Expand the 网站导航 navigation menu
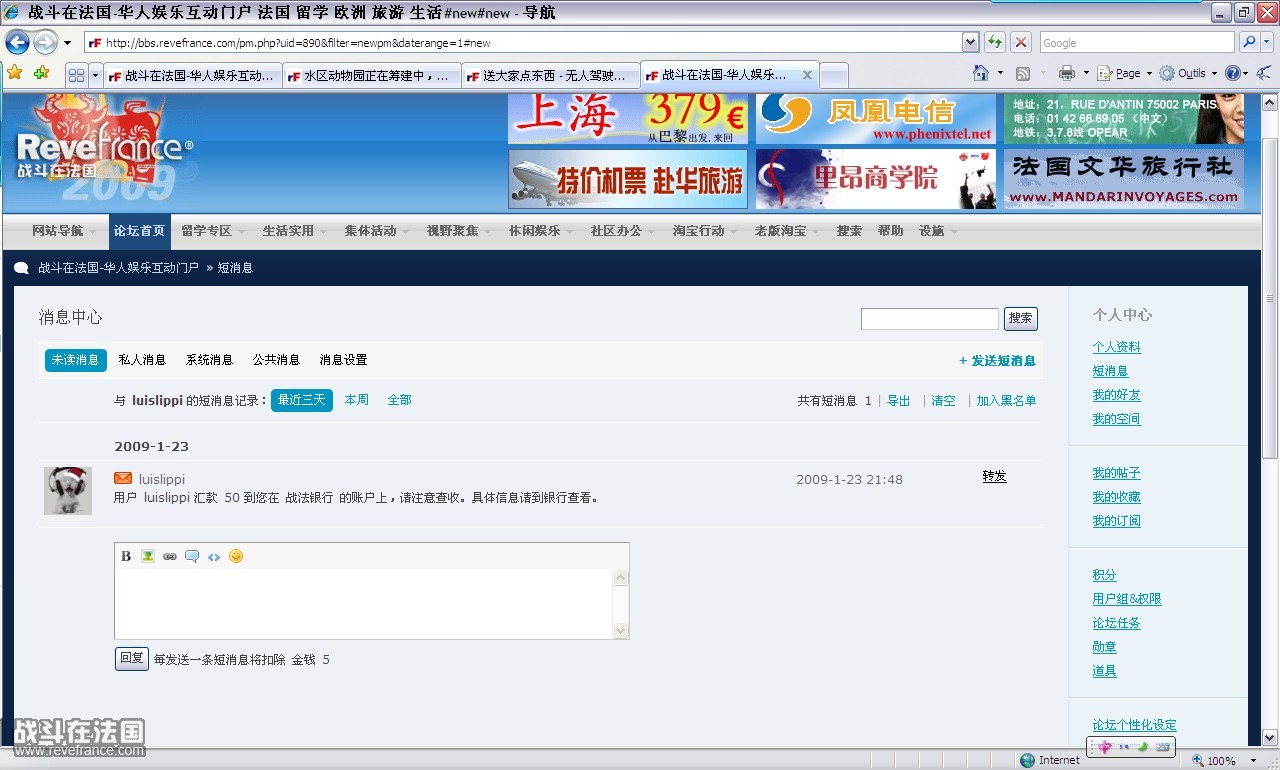Image resolution: width=1280 pixels, height=770 pixels. pos(64,231)
